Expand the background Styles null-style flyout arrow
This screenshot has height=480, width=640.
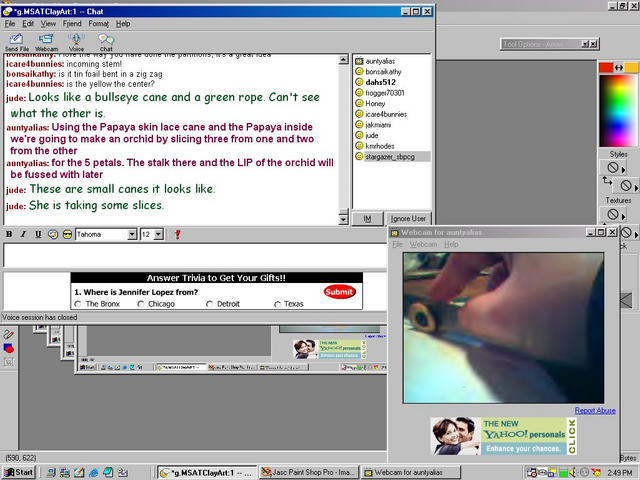point(636,188)
